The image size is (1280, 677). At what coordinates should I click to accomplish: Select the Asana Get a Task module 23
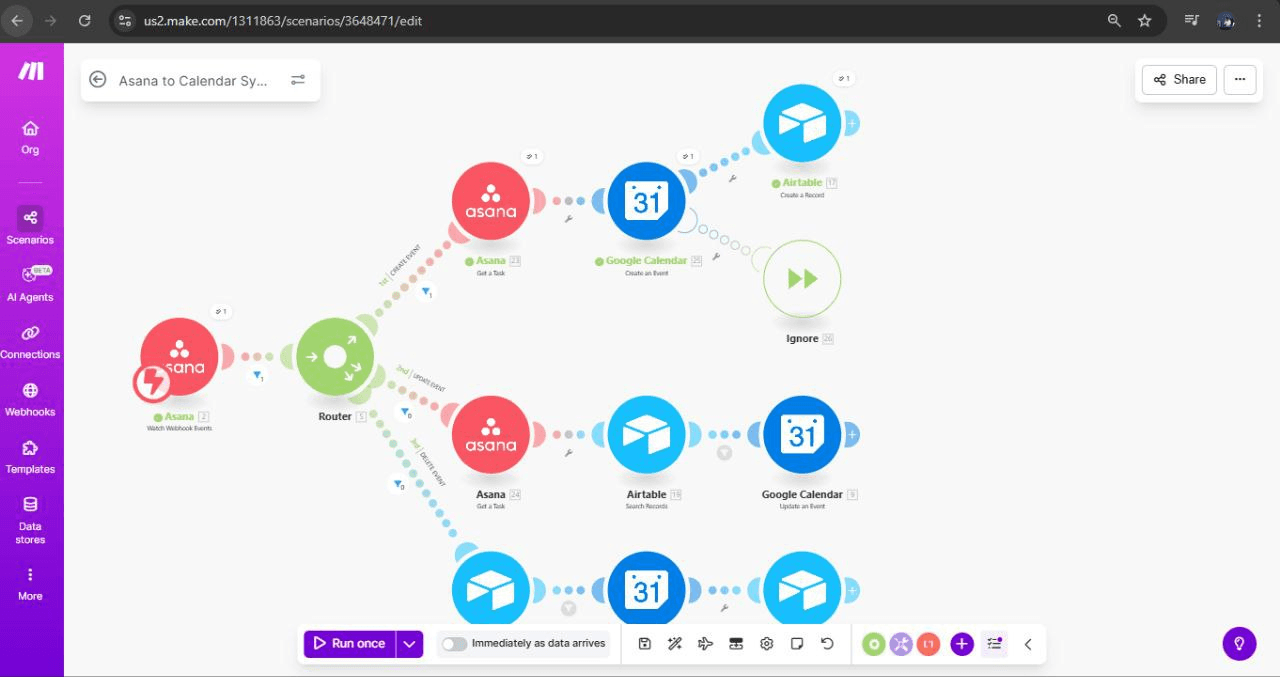(x=490, y=201)
